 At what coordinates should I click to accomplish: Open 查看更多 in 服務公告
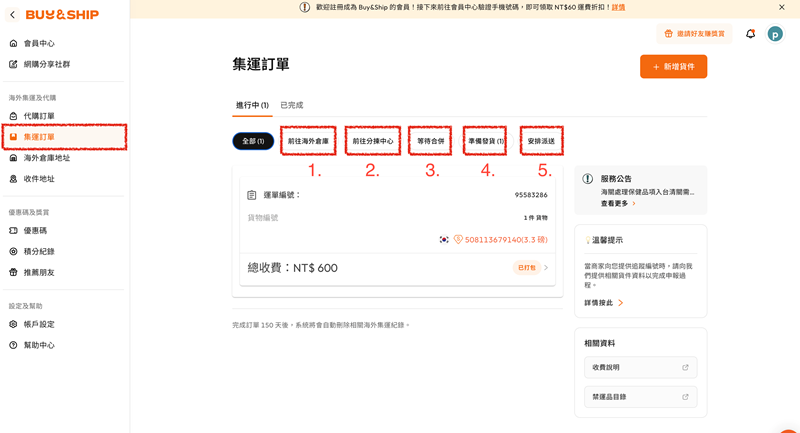pyautogui.click(x=617, y=203)
